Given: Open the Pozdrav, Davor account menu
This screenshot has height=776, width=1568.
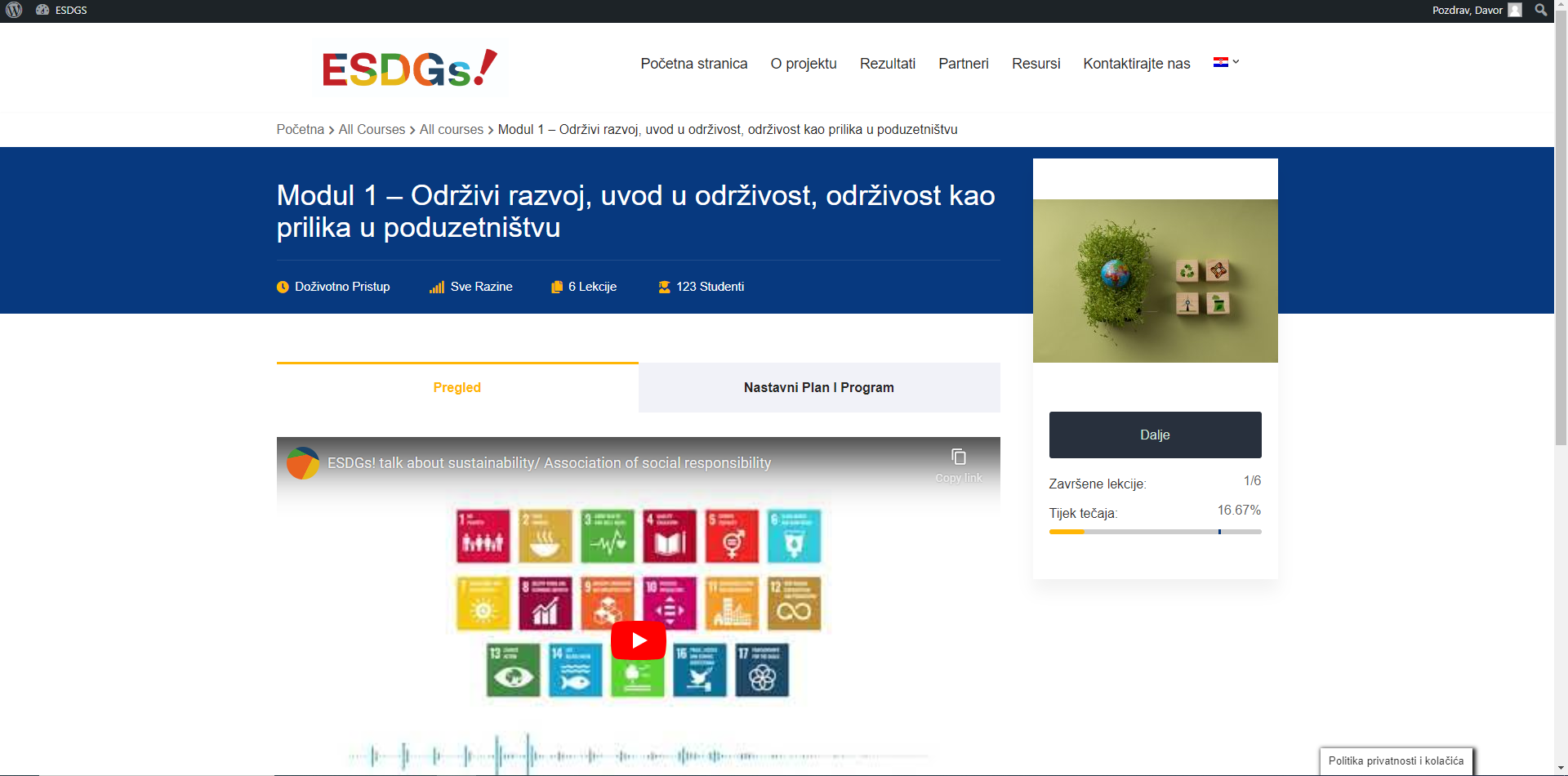Looking at the screenshot, I should coord(1467,10).
